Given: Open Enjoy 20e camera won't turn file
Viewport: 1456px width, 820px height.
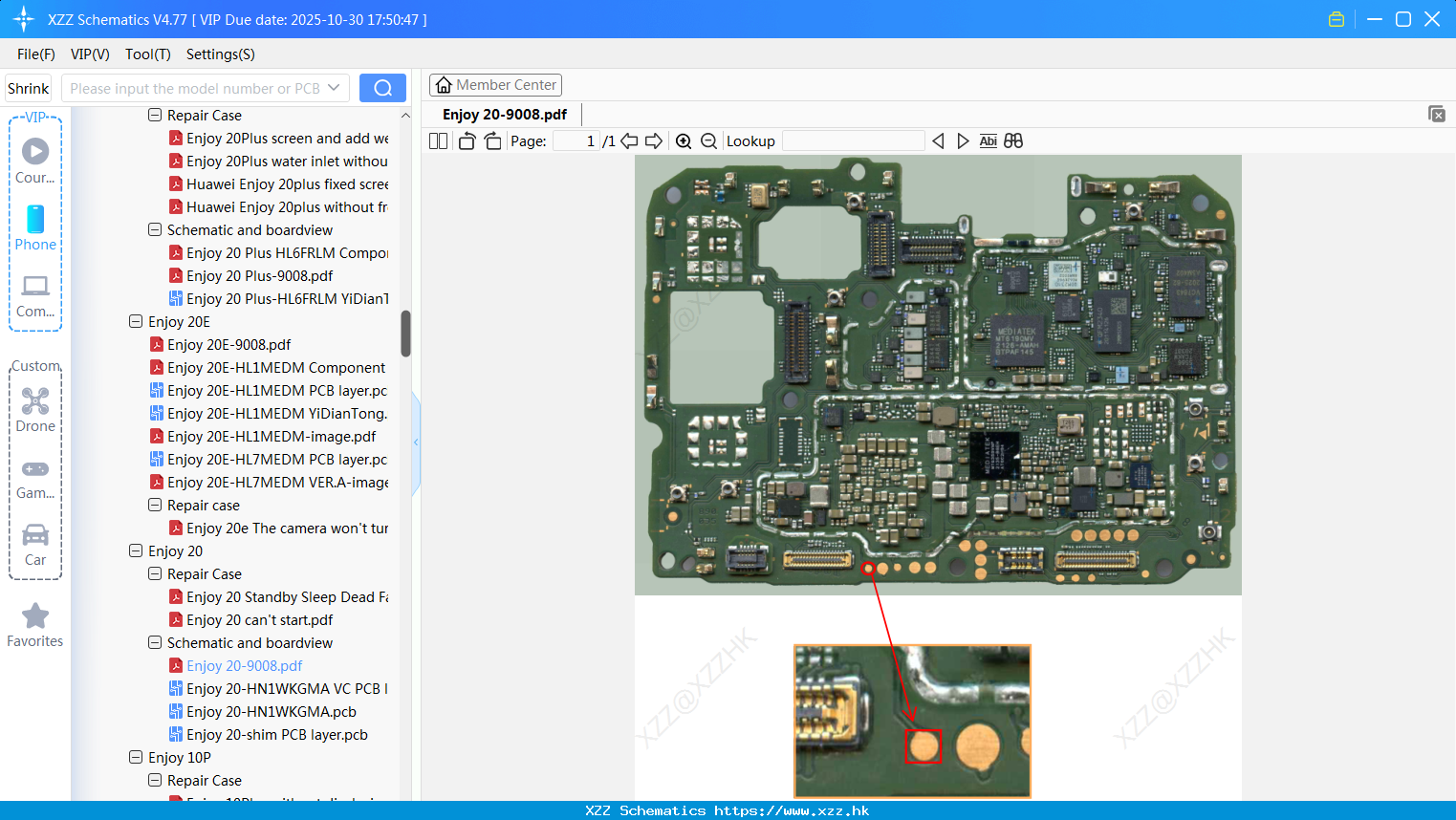Looking at the screenshot, I should (287, 528).
